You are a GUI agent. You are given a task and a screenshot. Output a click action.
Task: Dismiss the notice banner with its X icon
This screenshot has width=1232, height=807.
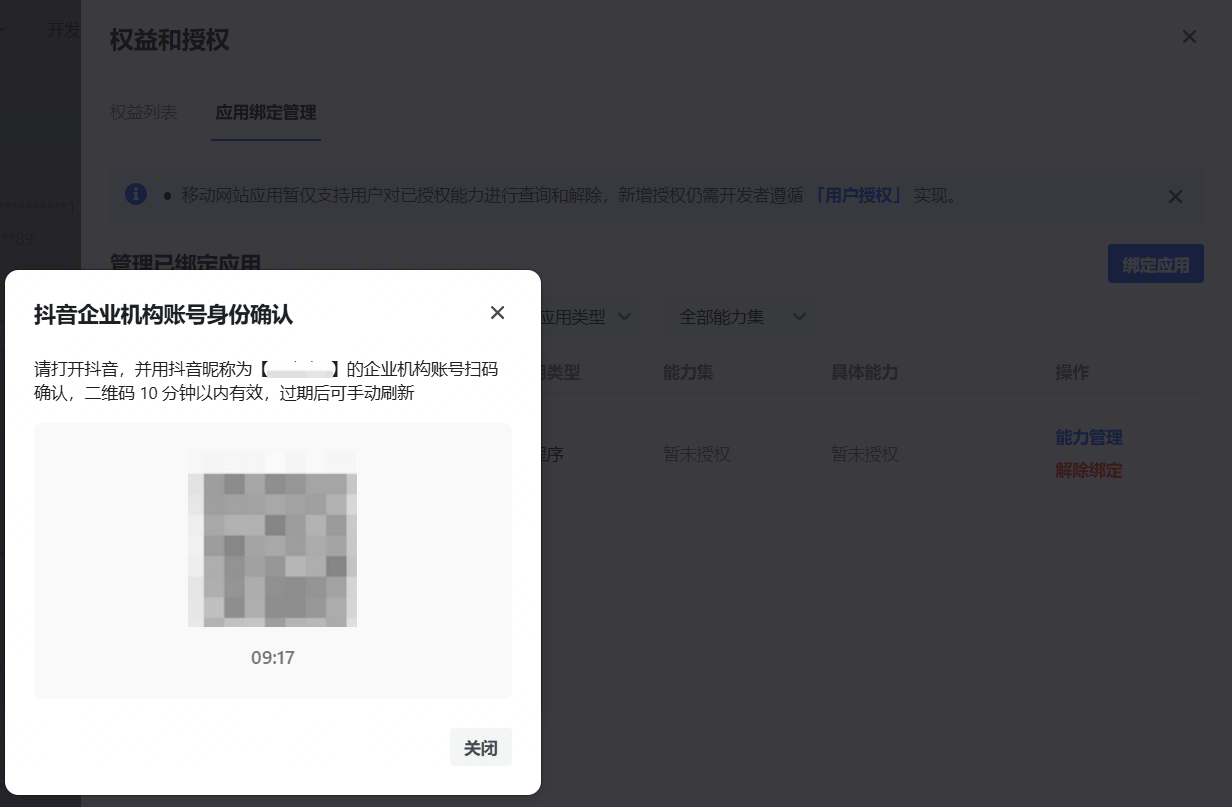[1175, 196]
